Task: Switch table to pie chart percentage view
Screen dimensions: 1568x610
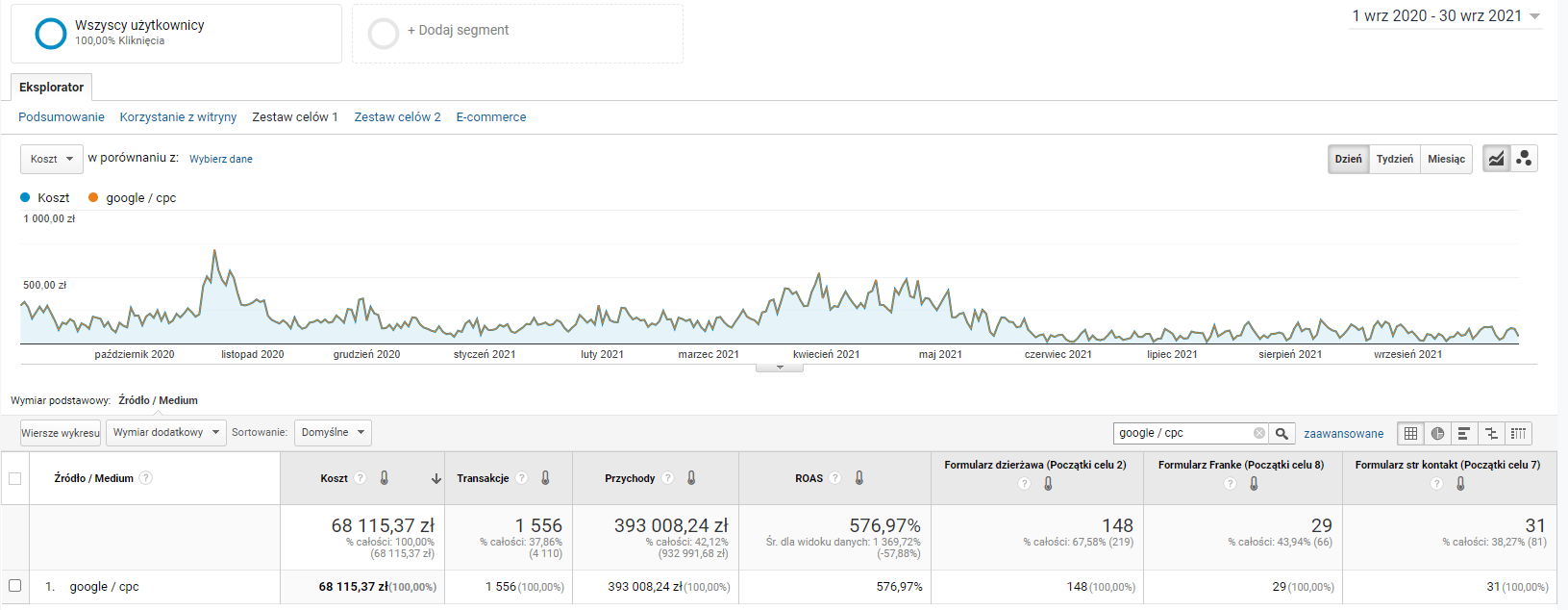Action: [x=1437, y=434]
